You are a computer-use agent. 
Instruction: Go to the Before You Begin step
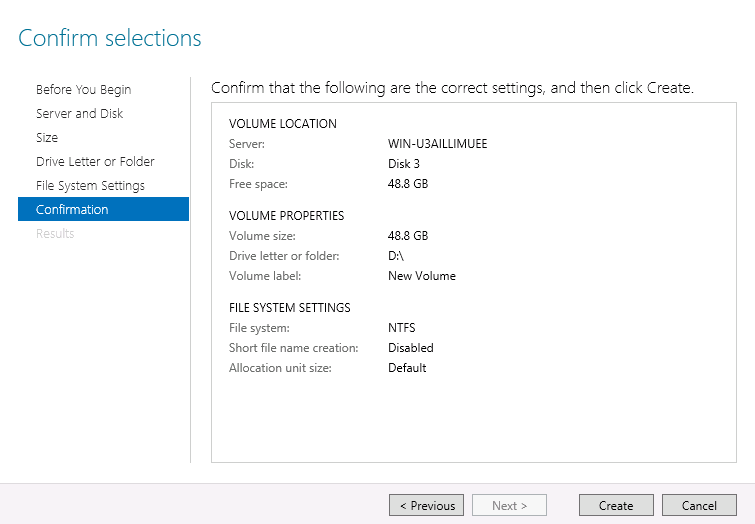click(x=83, y=90)
